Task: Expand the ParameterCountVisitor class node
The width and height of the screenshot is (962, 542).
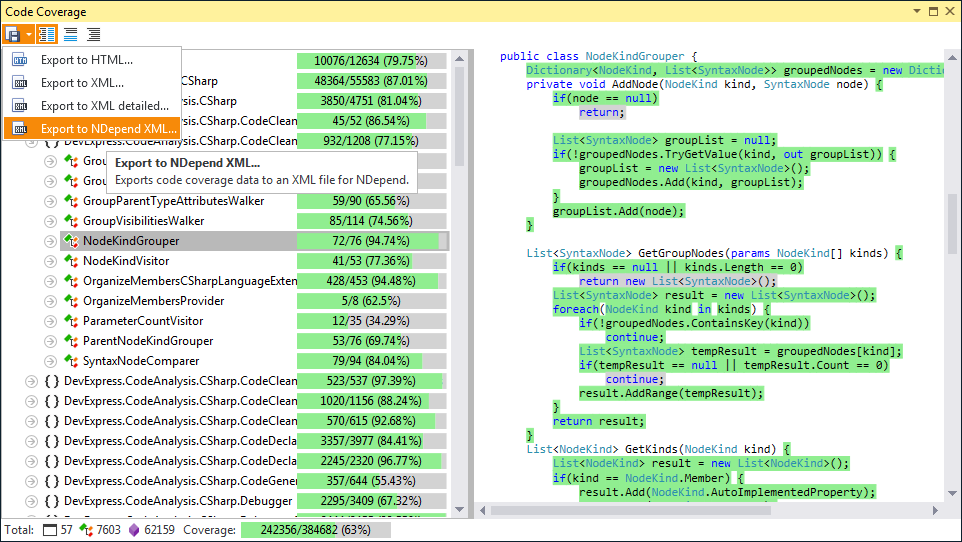Action: click(x=50, y=321)
